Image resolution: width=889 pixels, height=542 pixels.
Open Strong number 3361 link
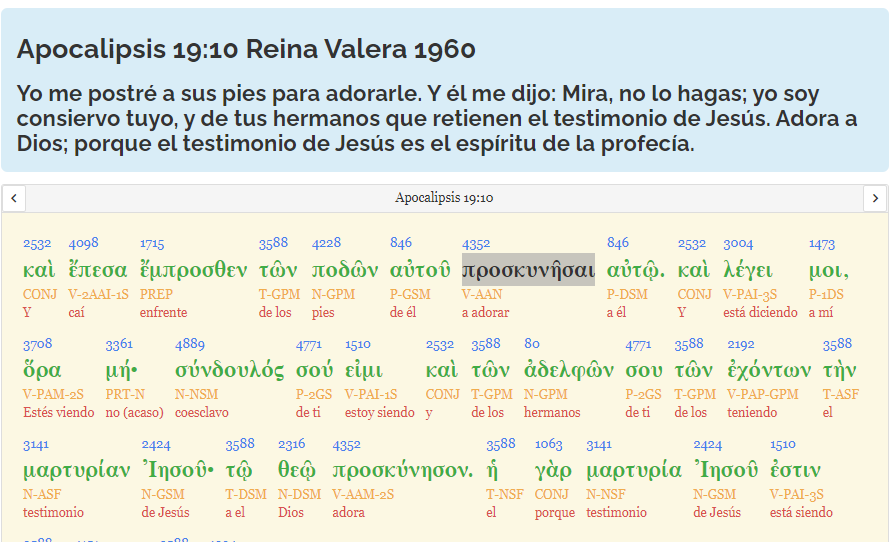(x=119, y=344)
